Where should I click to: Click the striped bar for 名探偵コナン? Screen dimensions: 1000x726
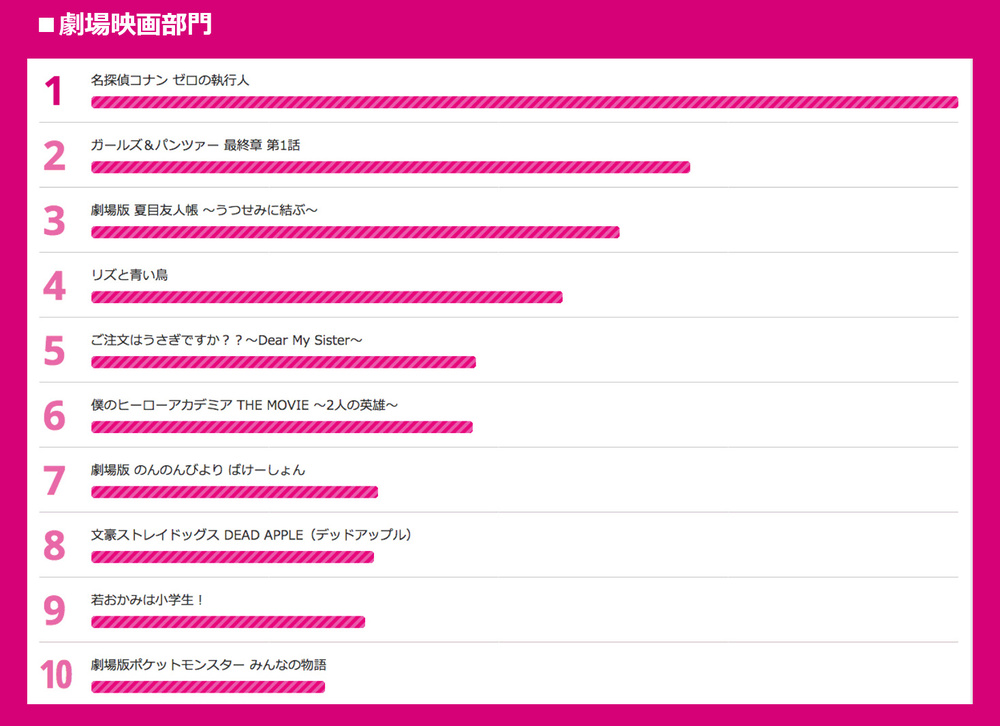524,102
